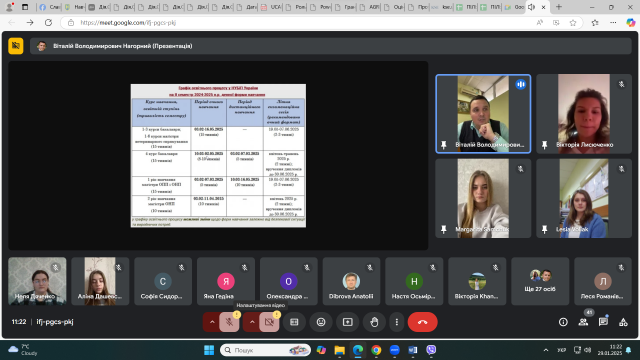640x360 pixels.
Task: Switch keyboard language УКР indicator
Action: (x=562, y=350)
